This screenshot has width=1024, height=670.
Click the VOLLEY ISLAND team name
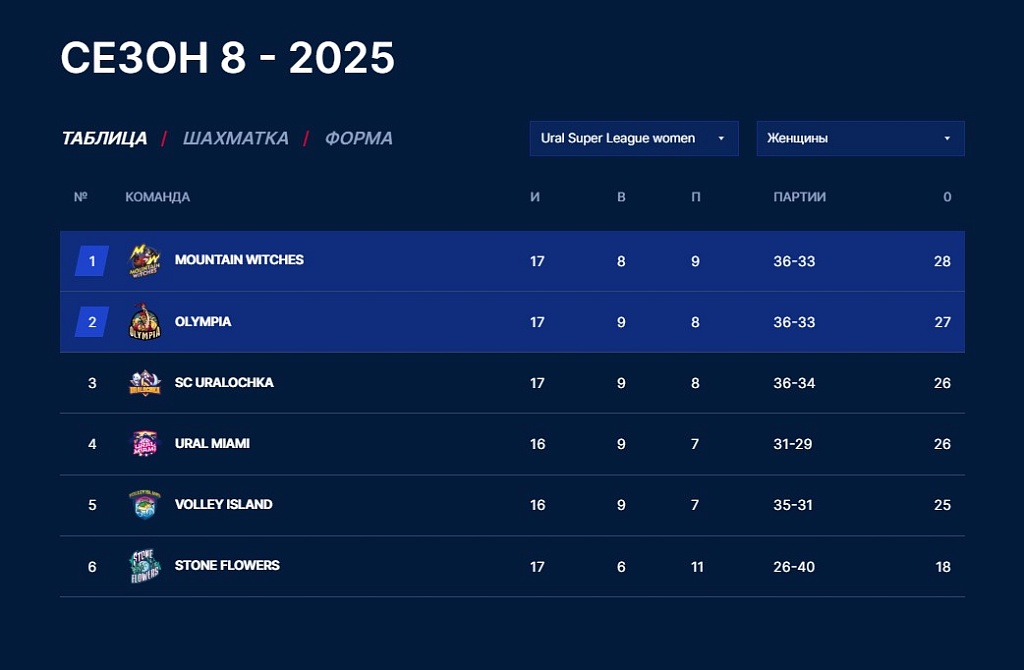coord(223,504)
